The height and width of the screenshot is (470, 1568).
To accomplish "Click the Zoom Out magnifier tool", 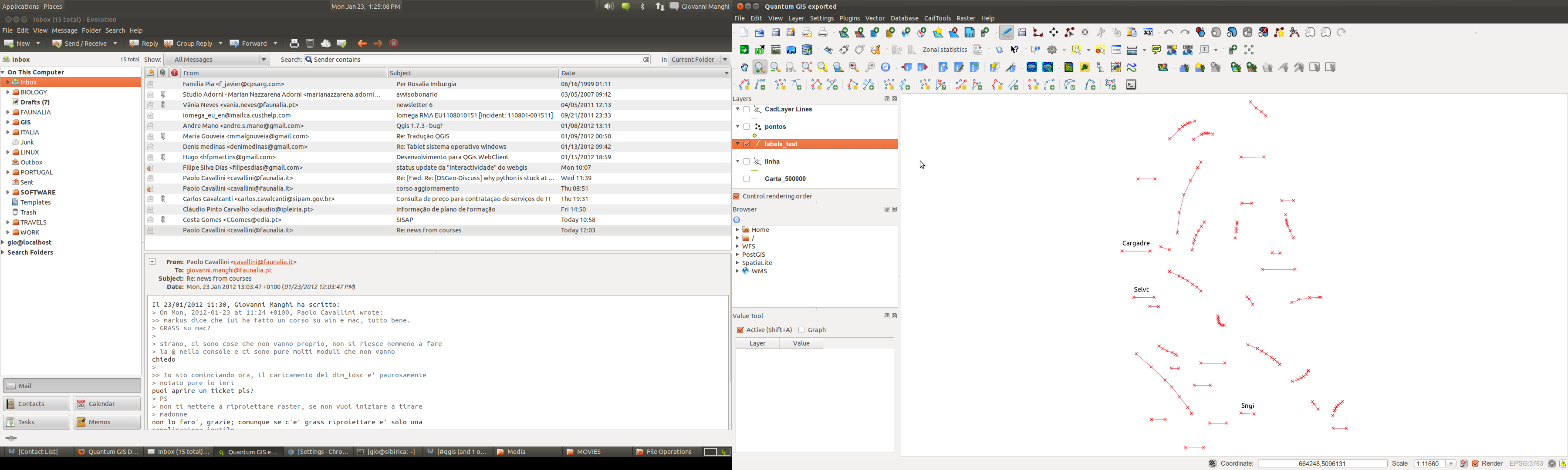I will pos(775,67).
